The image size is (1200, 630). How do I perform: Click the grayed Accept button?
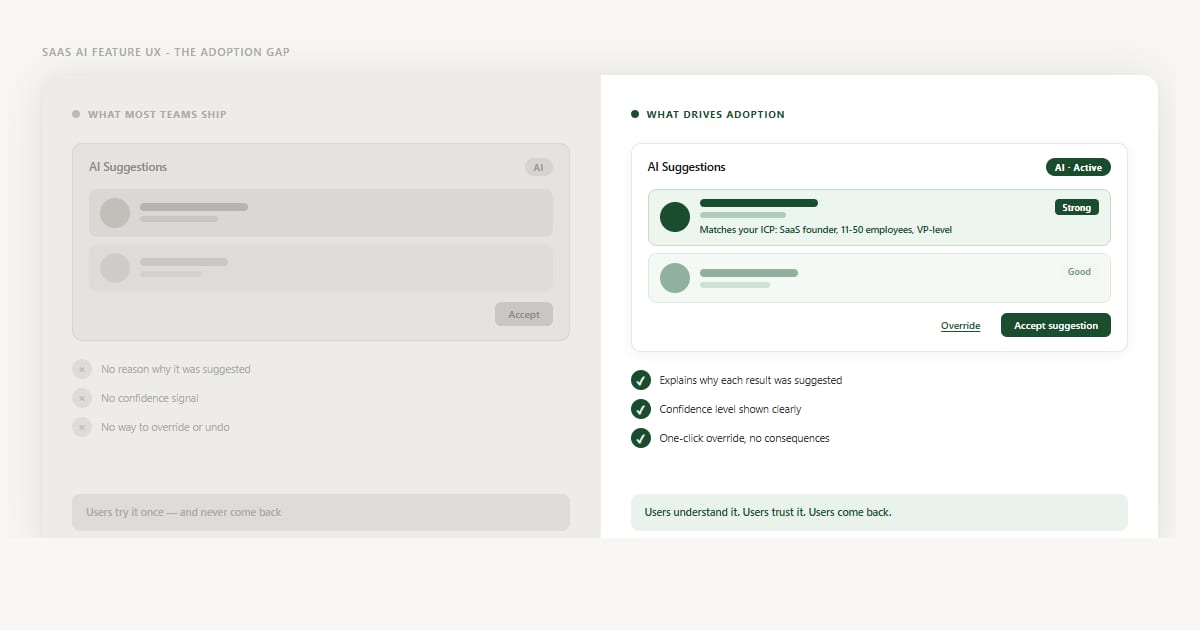coord(524,314)
